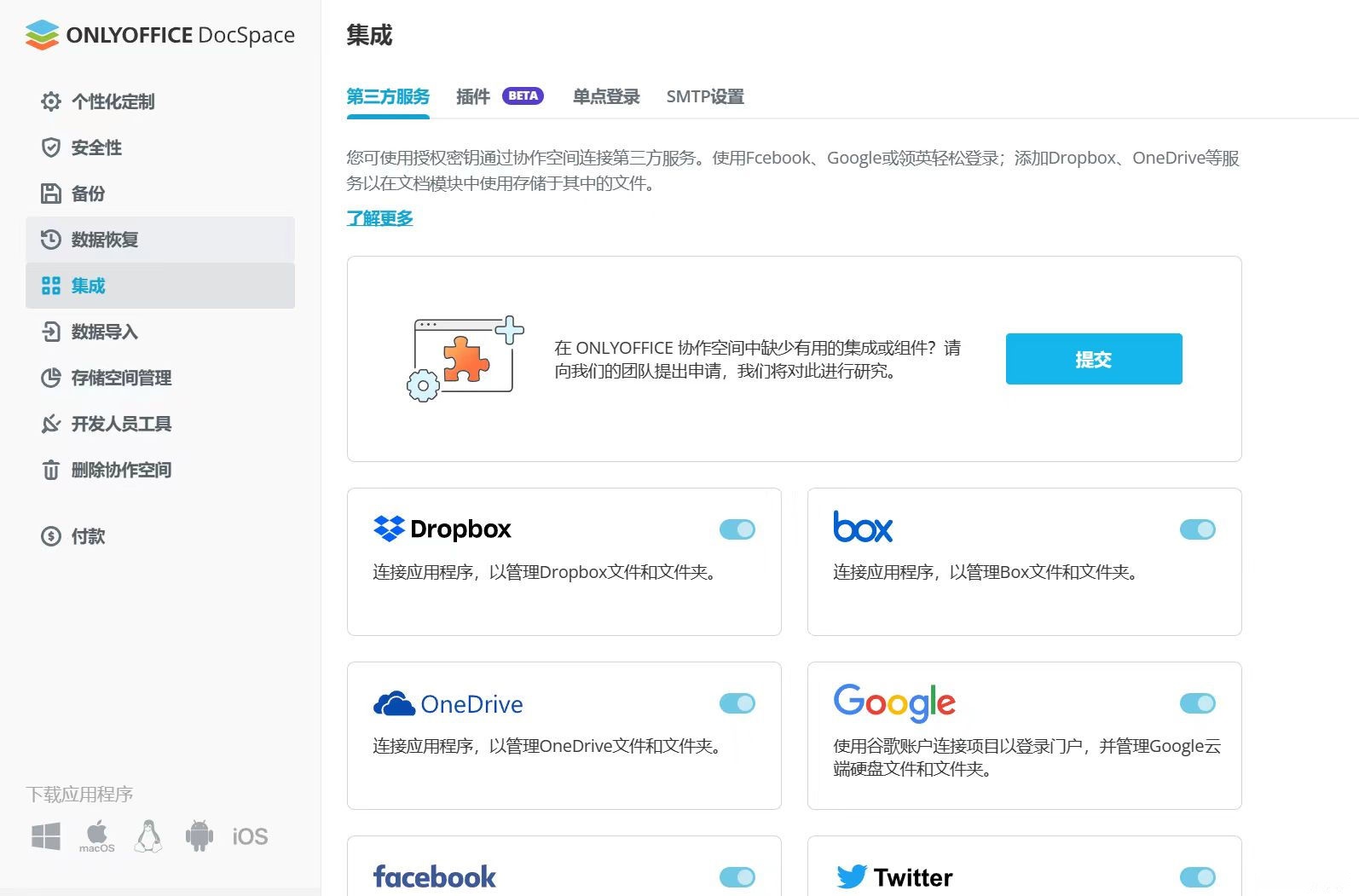This screenshot has height=896, width=1359.
Task: Click the tools icon beside 开发人员工具
Action: click(51, 424)
